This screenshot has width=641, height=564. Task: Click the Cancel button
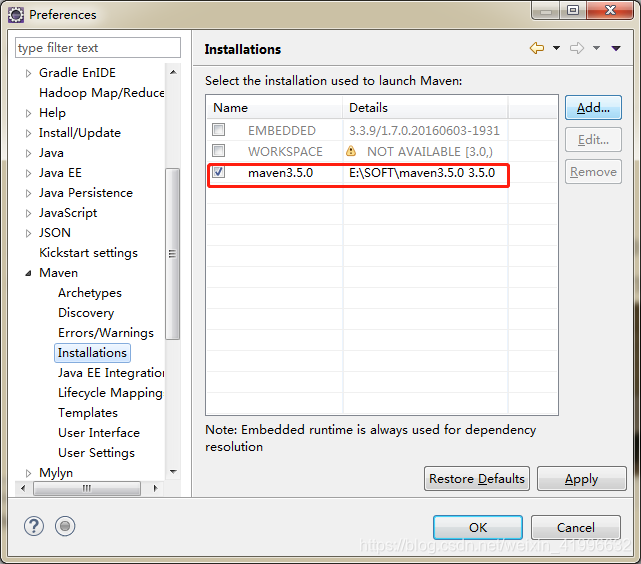[576, 528]
